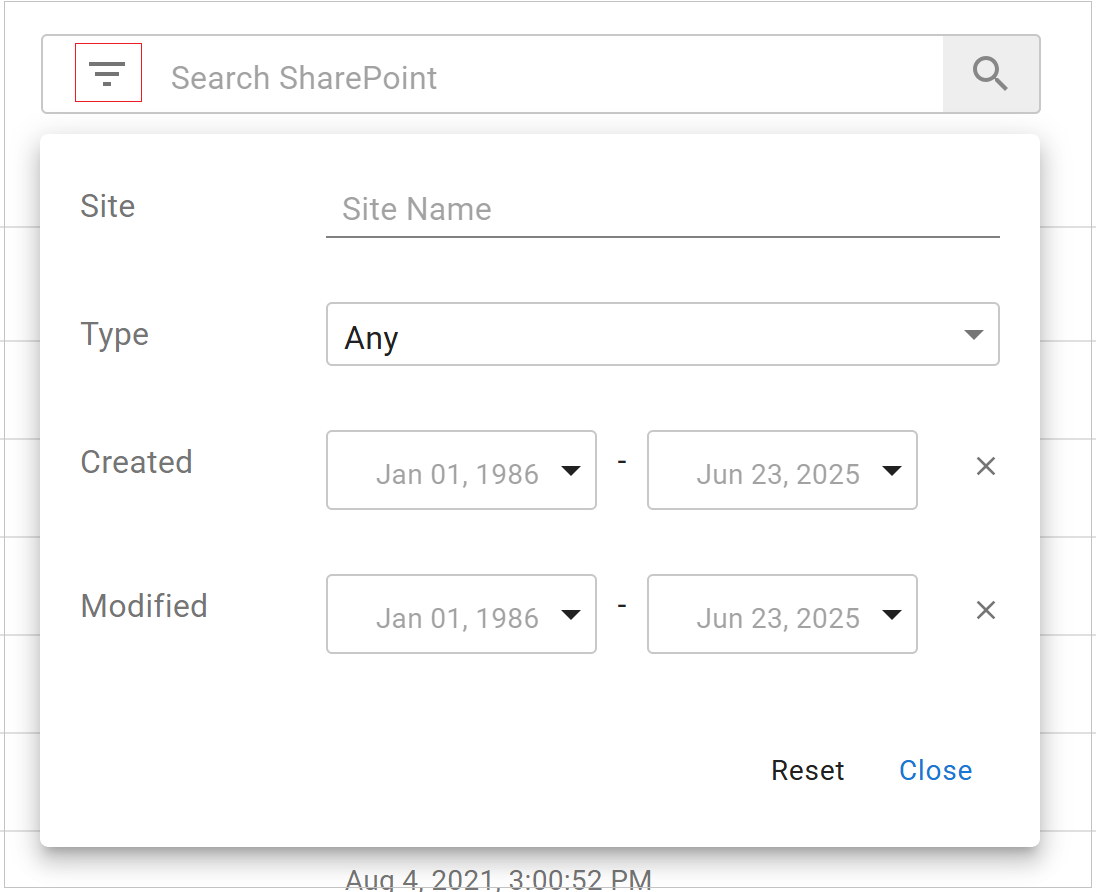Open the Modified end date picker
Screen dimensions: 1096x892
coord(782,614)
